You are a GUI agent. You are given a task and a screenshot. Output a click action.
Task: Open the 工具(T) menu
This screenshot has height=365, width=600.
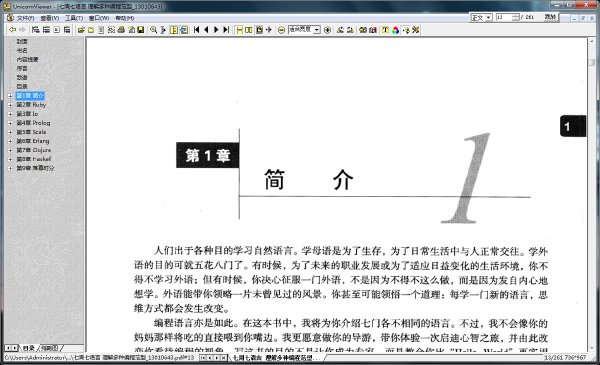click(x=74, y=18)
